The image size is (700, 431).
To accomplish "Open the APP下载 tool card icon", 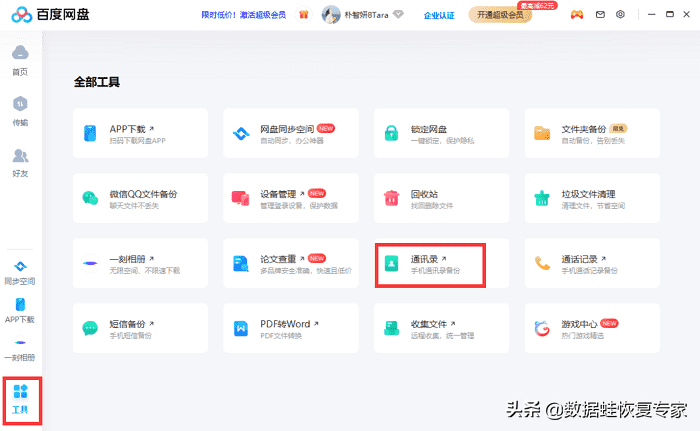I will 90,134.
